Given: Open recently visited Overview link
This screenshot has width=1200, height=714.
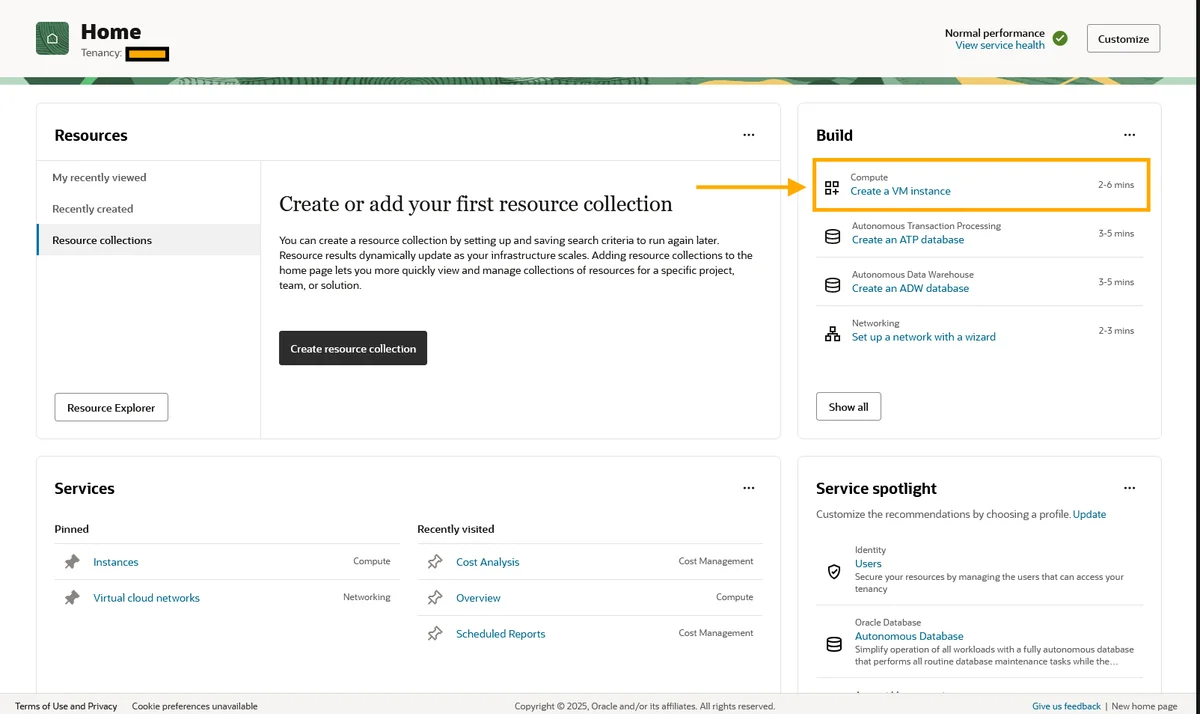Looking at the screenshot, I should click(478, 598).
